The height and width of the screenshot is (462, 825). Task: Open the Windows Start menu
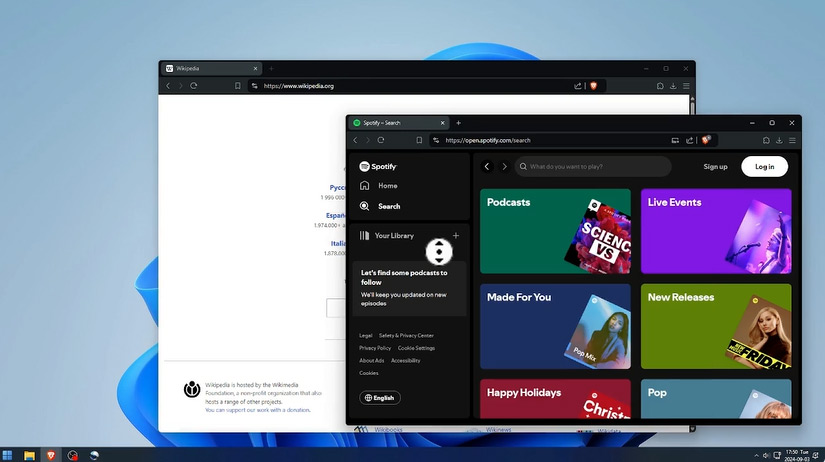7,455
